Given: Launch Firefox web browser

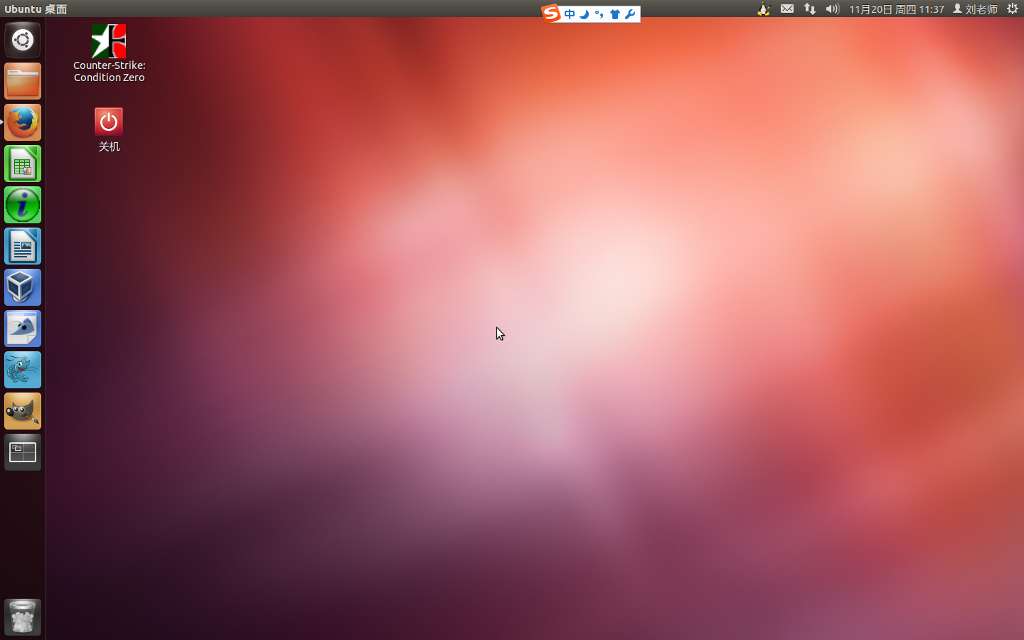Looking at the screenshot, I should click(22, 122).
